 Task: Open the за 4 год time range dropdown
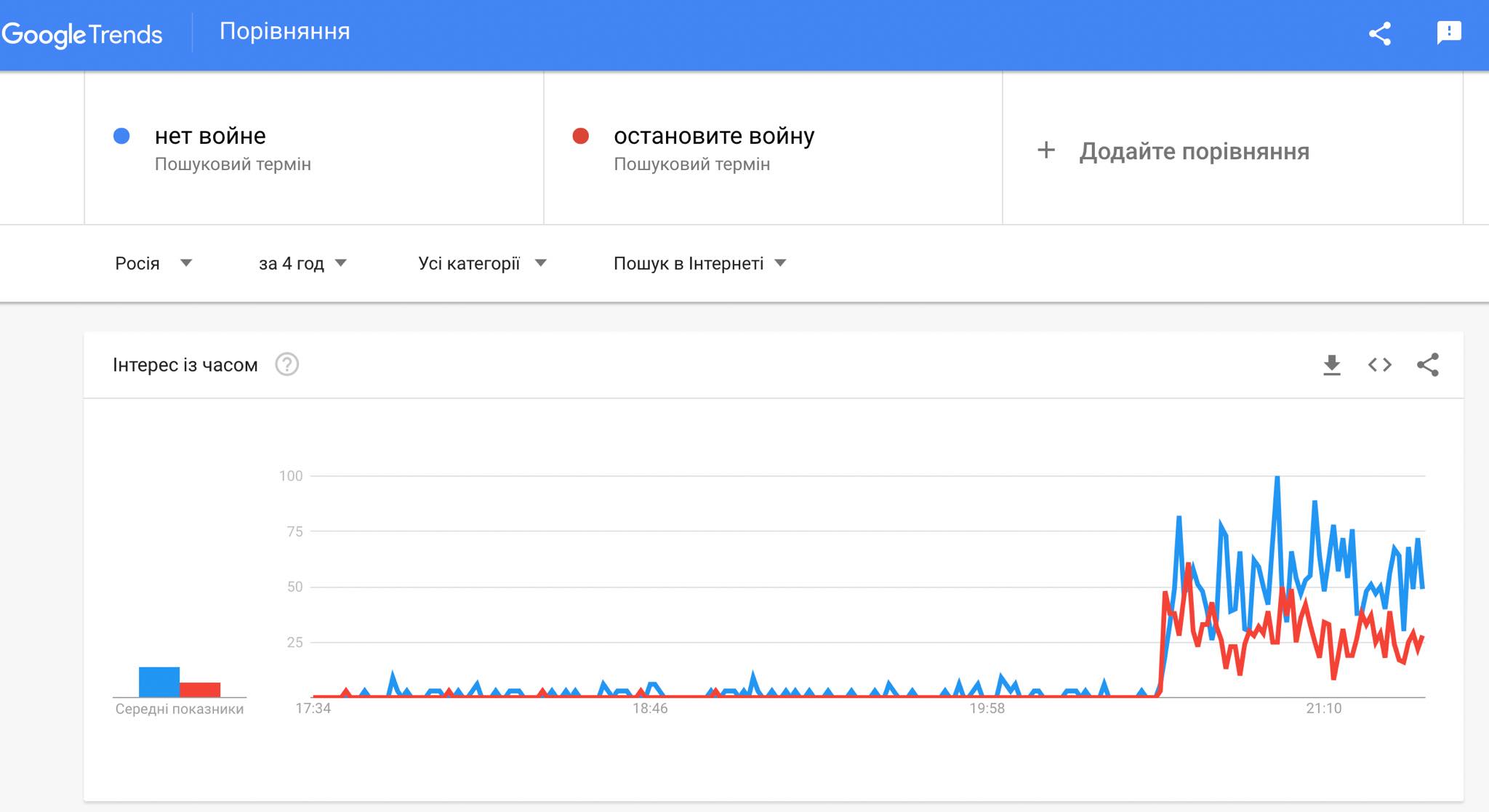coord(302,263)
